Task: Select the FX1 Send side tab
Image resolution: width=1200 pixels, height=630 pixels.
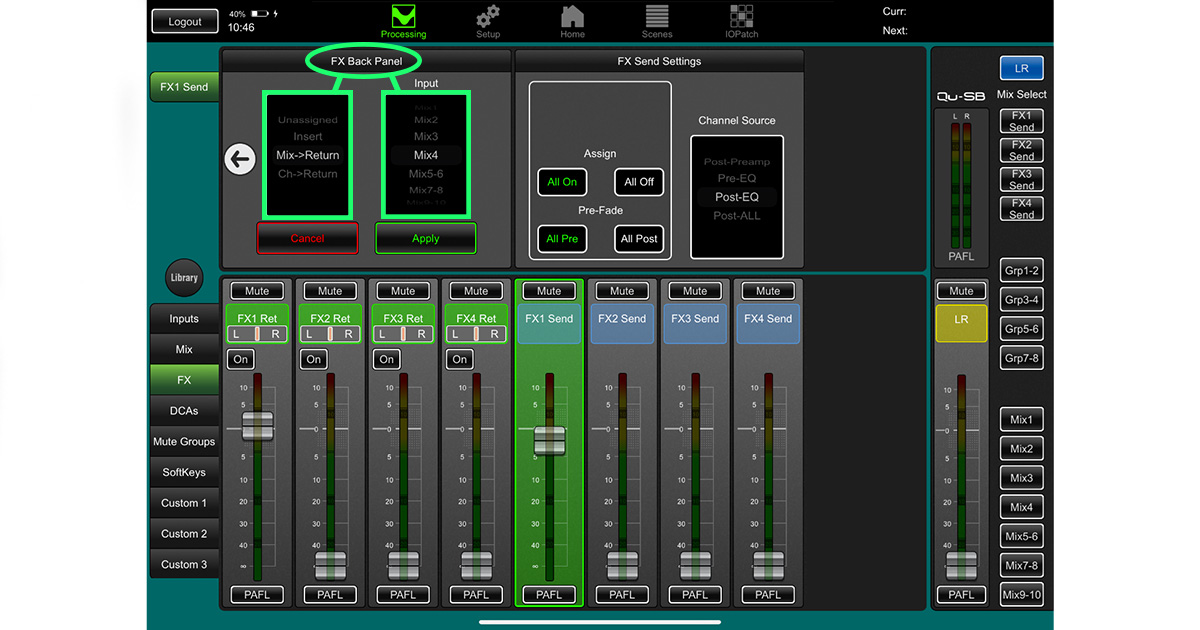Action: [x=184, y=87]
